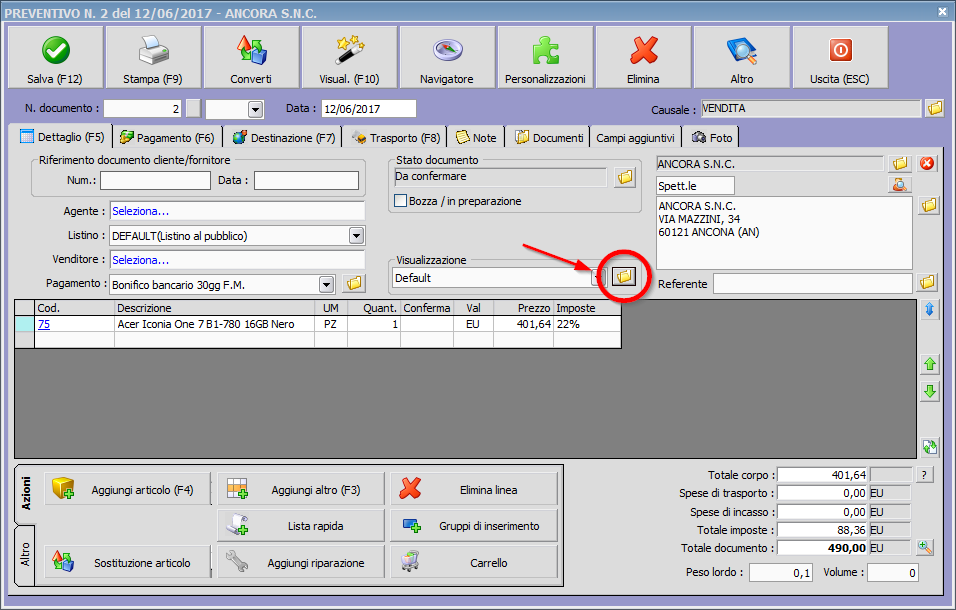Delete the document with the Elimina icon
The width and height of the screenshot is (956, 610).
(643, 50)
